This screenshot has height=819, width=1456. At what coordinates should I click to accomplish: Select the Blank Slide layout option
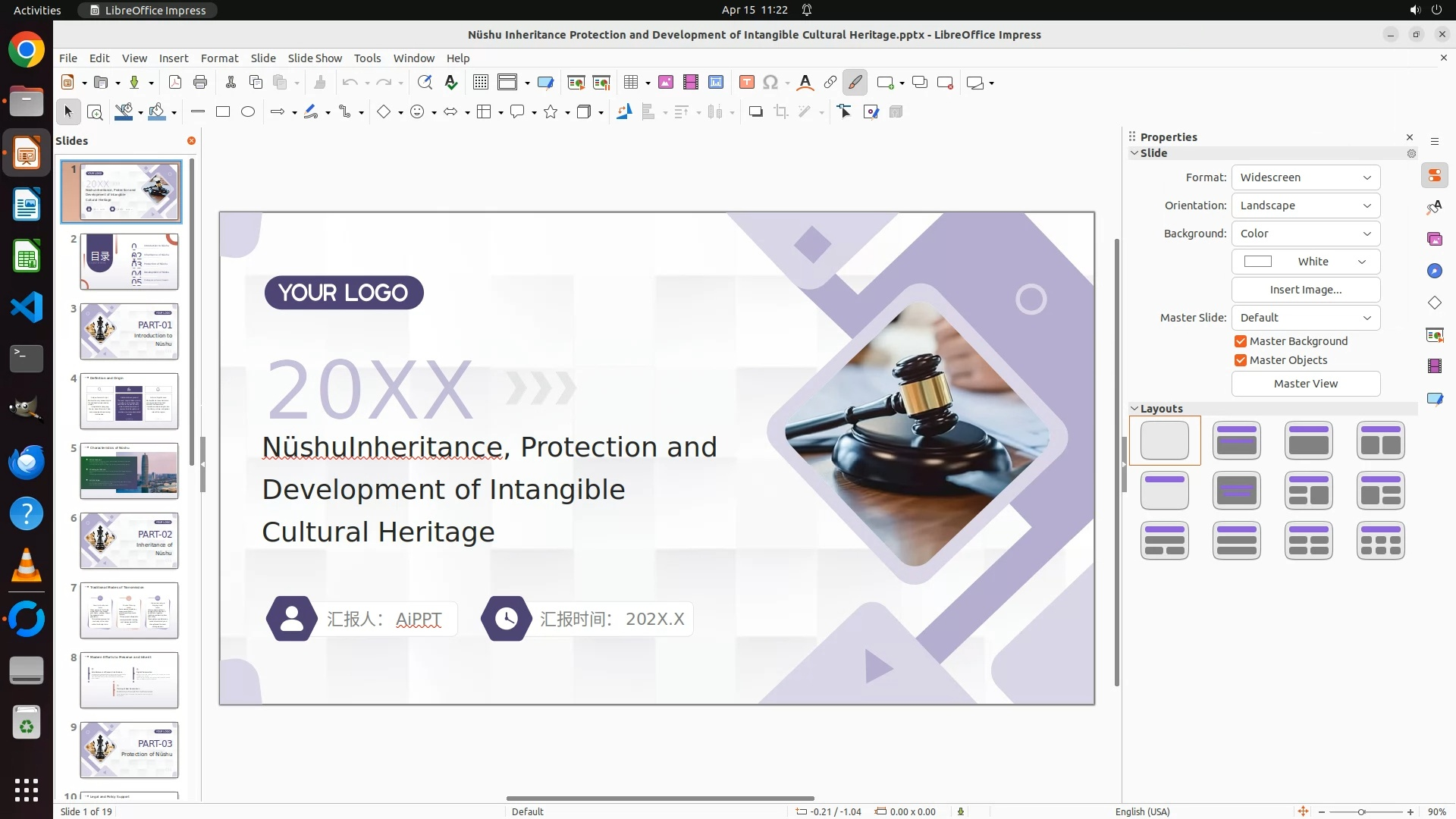pos(1165,441)
